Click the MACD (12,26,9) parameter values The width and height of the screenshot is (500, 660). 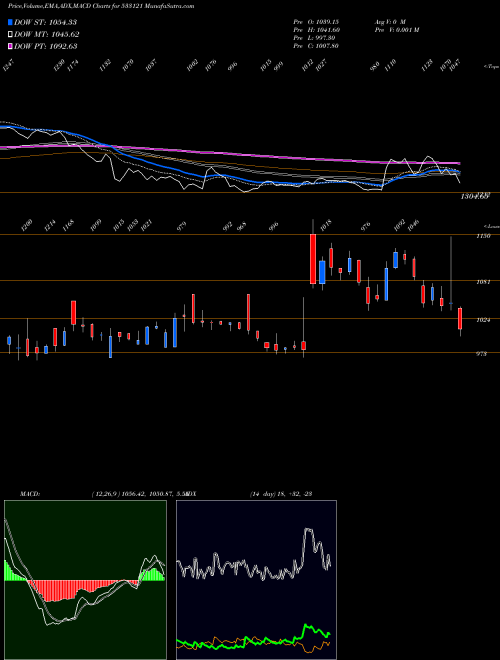138,493
